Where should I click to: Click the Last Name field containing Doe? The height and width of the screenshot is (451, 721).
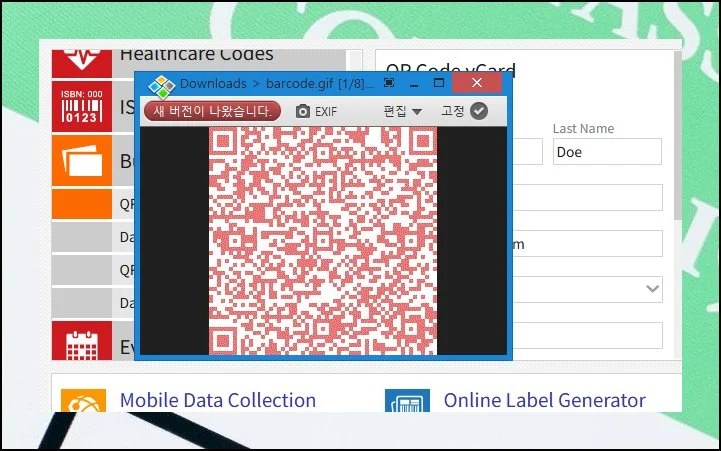[x=607, y=152]
